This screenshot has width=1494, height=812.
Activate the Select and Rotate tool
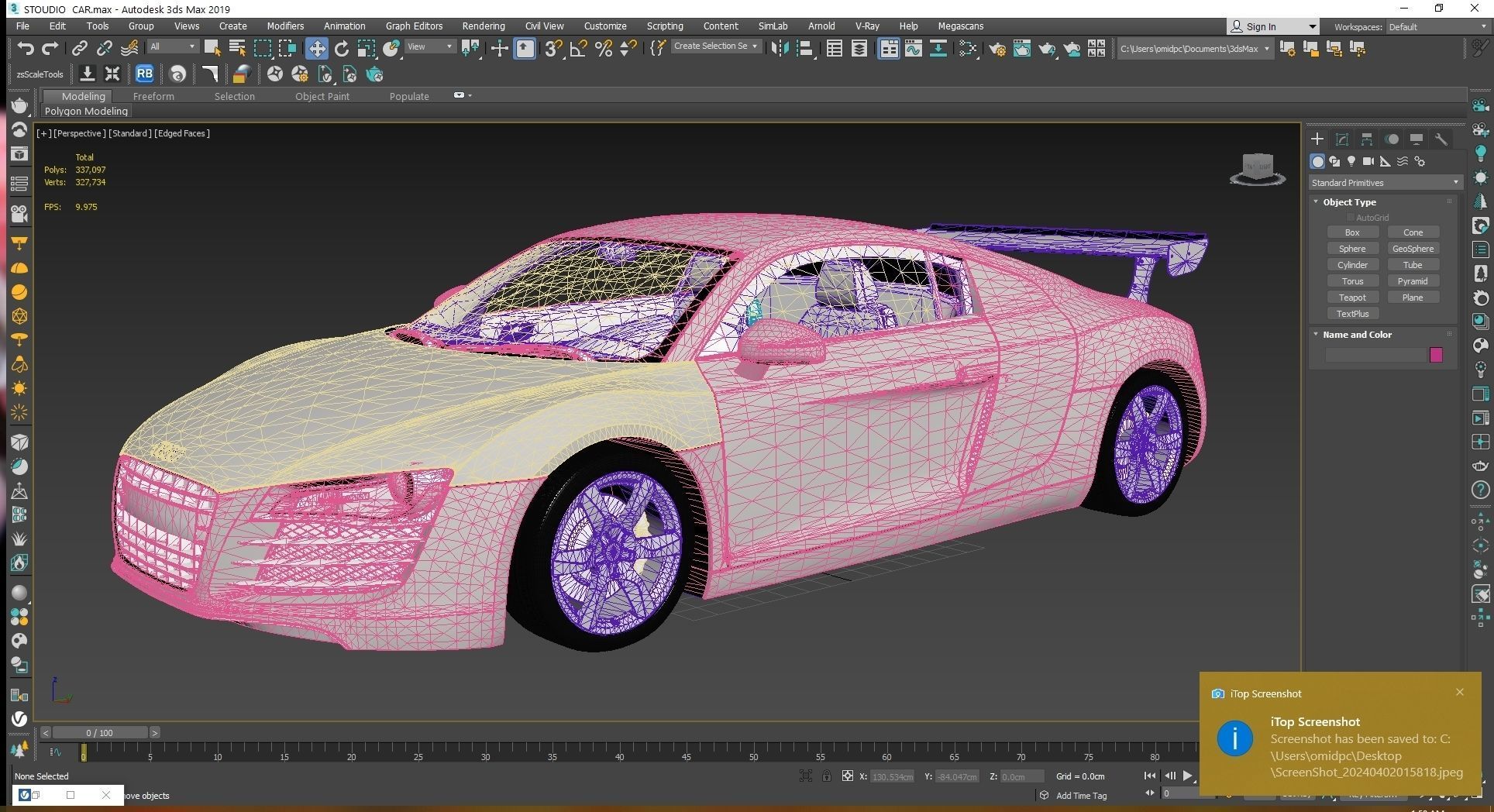342,48
